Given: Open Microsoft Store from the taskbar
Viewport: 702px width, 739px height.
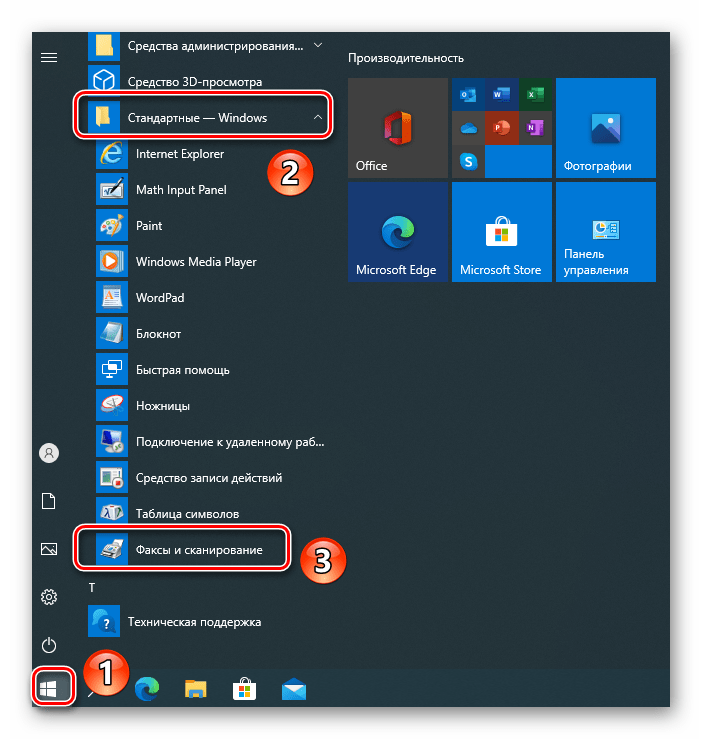Looking at the screenshot, I should tap(245, 690).
